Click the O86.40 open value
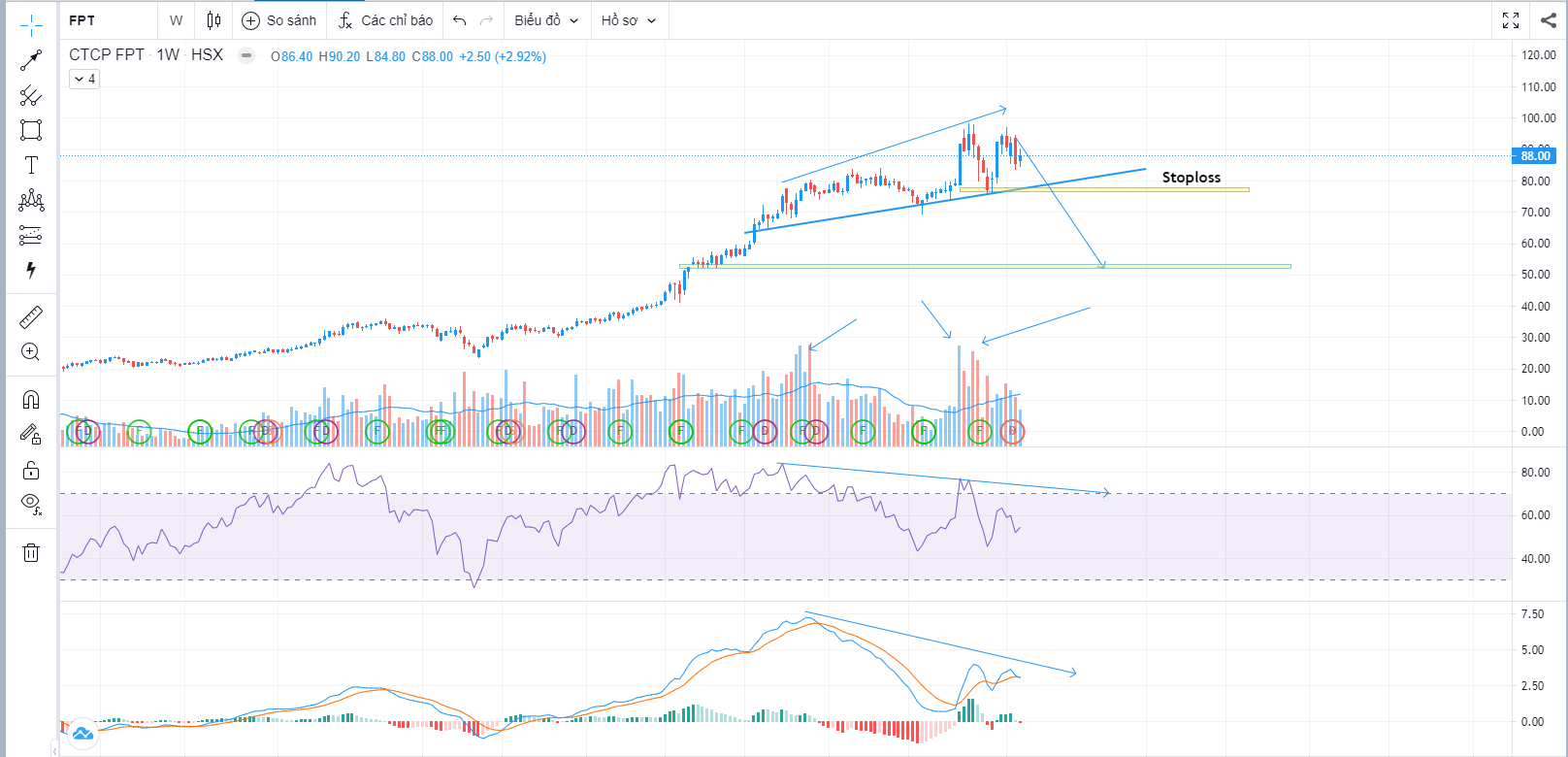The height and width of the screenshot is (757, 1568). (x=292, y=57)
